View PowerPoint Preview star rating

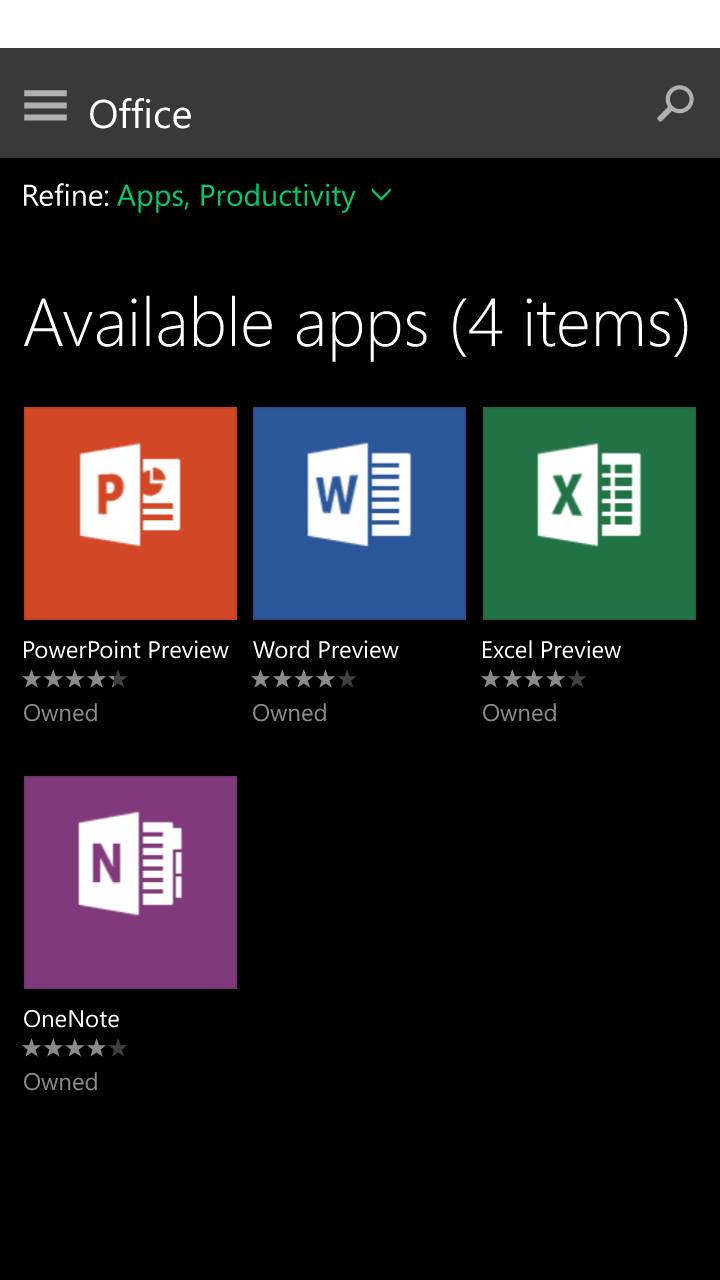[x=75, y=680]
